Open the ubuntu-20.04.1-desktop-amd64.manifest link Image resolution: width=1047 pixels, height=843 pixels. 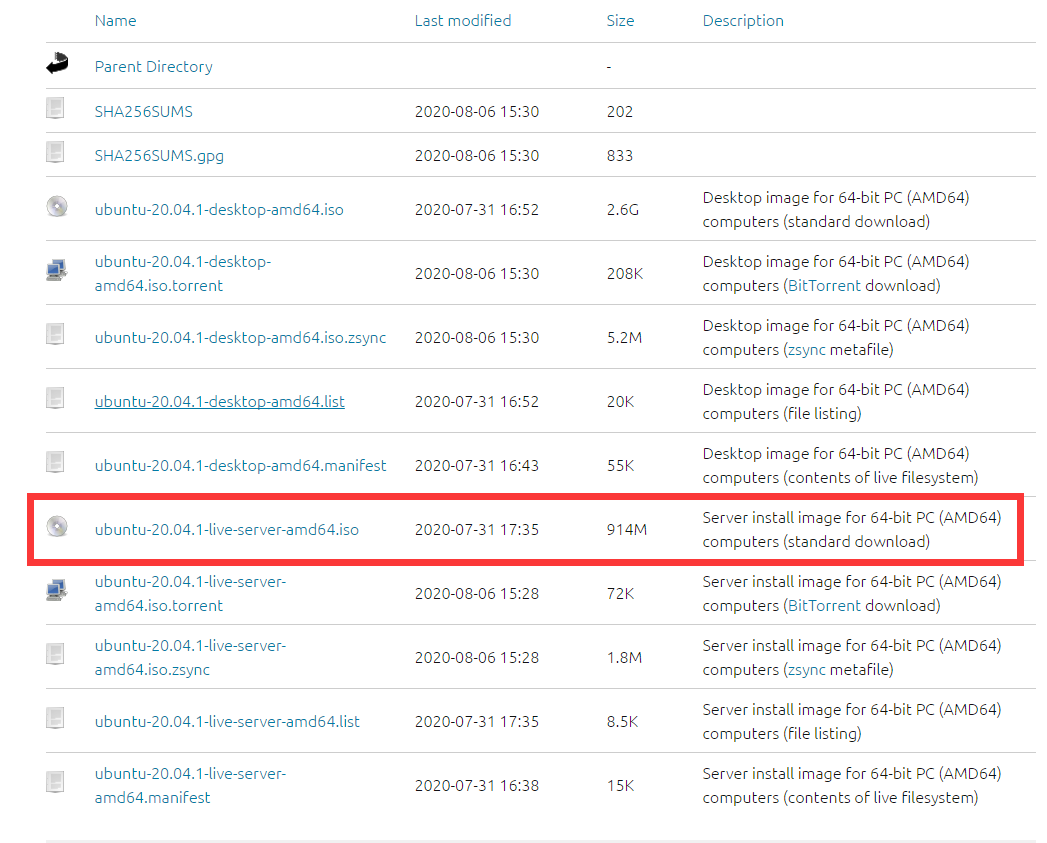pos(240,466)
